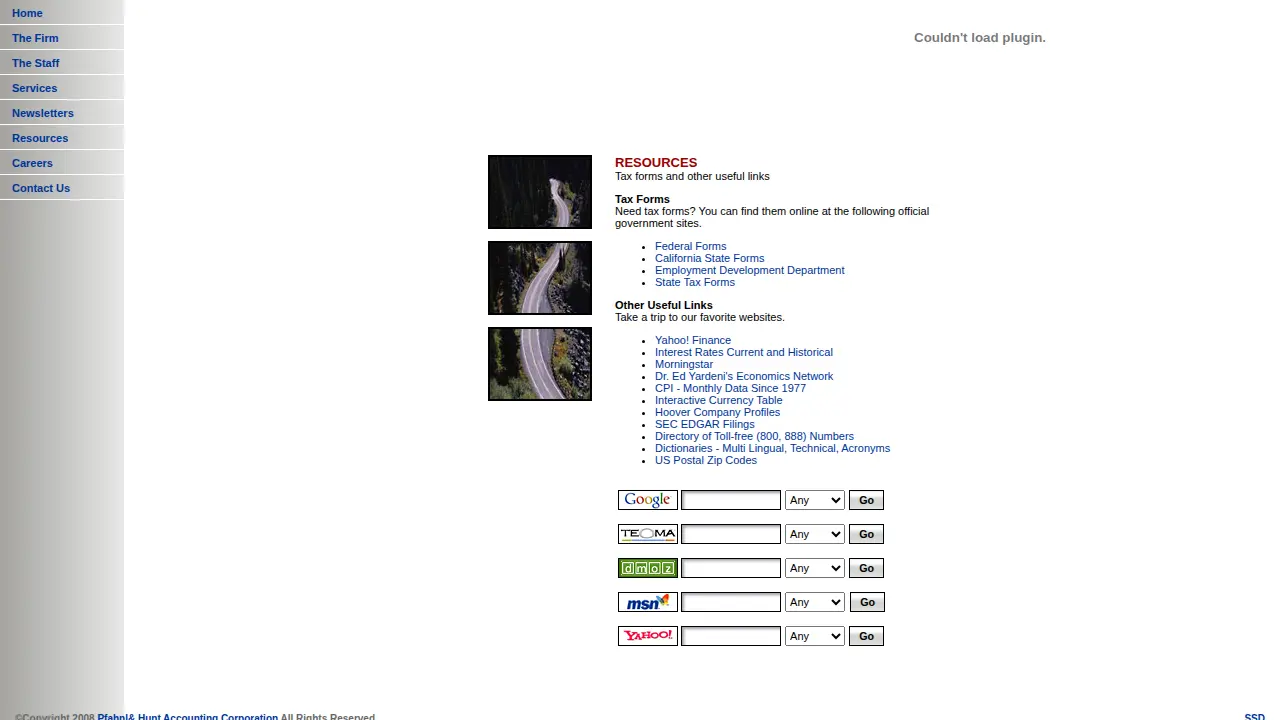Focus the Google search text field
This screenshot has height=720, width=1280.
coord(731,500)
